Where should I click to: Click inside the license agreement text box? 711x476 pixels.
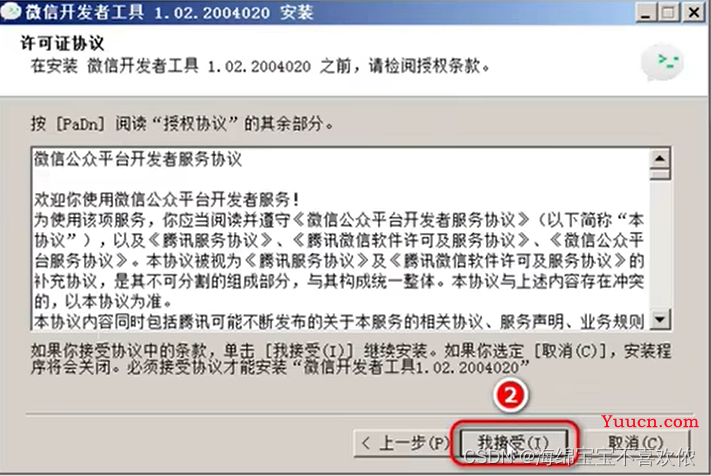point(341,238)
